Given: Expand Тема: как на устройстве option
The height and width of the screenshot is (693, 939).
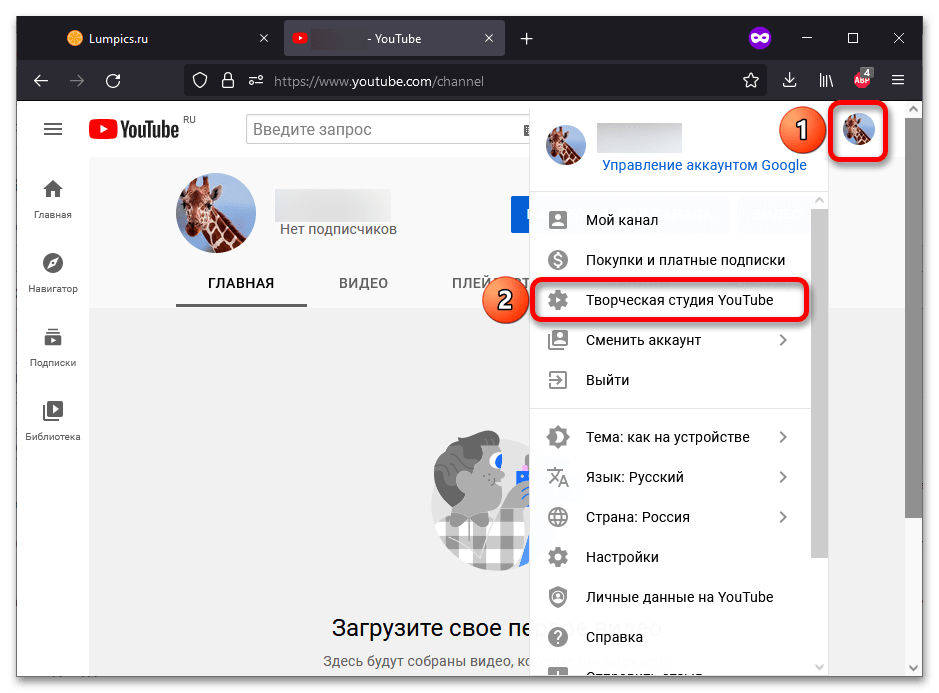Looking at the screenshot, I should point(669,437).
